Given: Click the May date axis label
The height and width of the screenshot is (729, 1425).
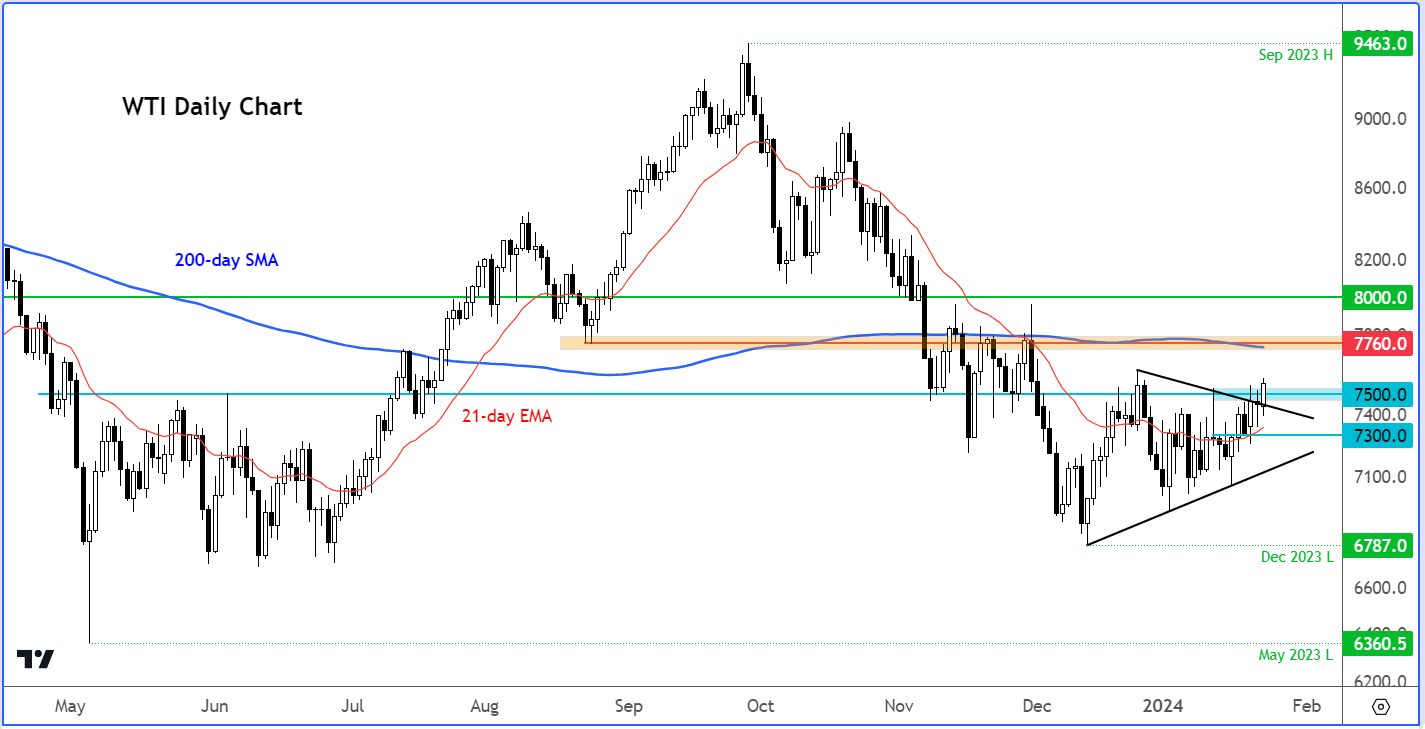Looking at the screenshot, I should point(70,706).
